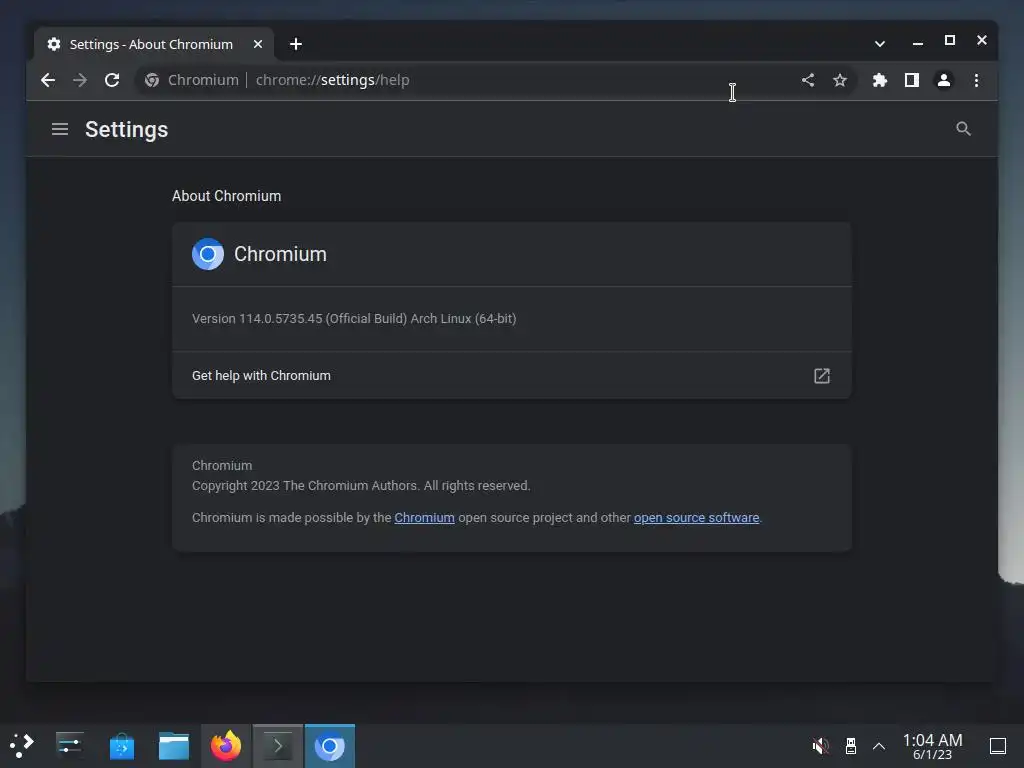
Task: Select the Settings - About Chromium tab
Action: coord(154,44)
